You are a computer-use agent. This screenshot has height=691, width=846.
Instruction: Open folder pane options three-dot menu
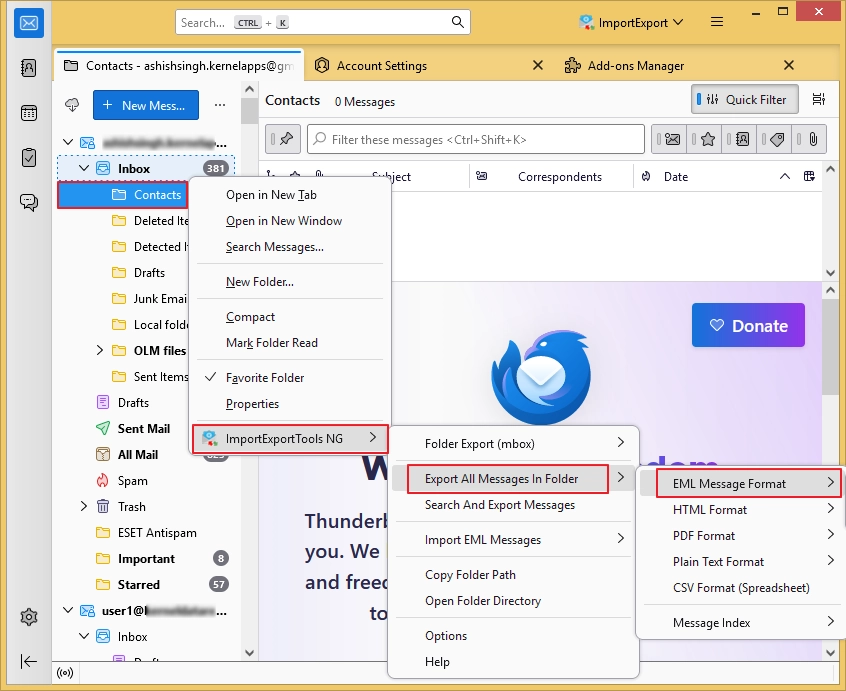220,105
